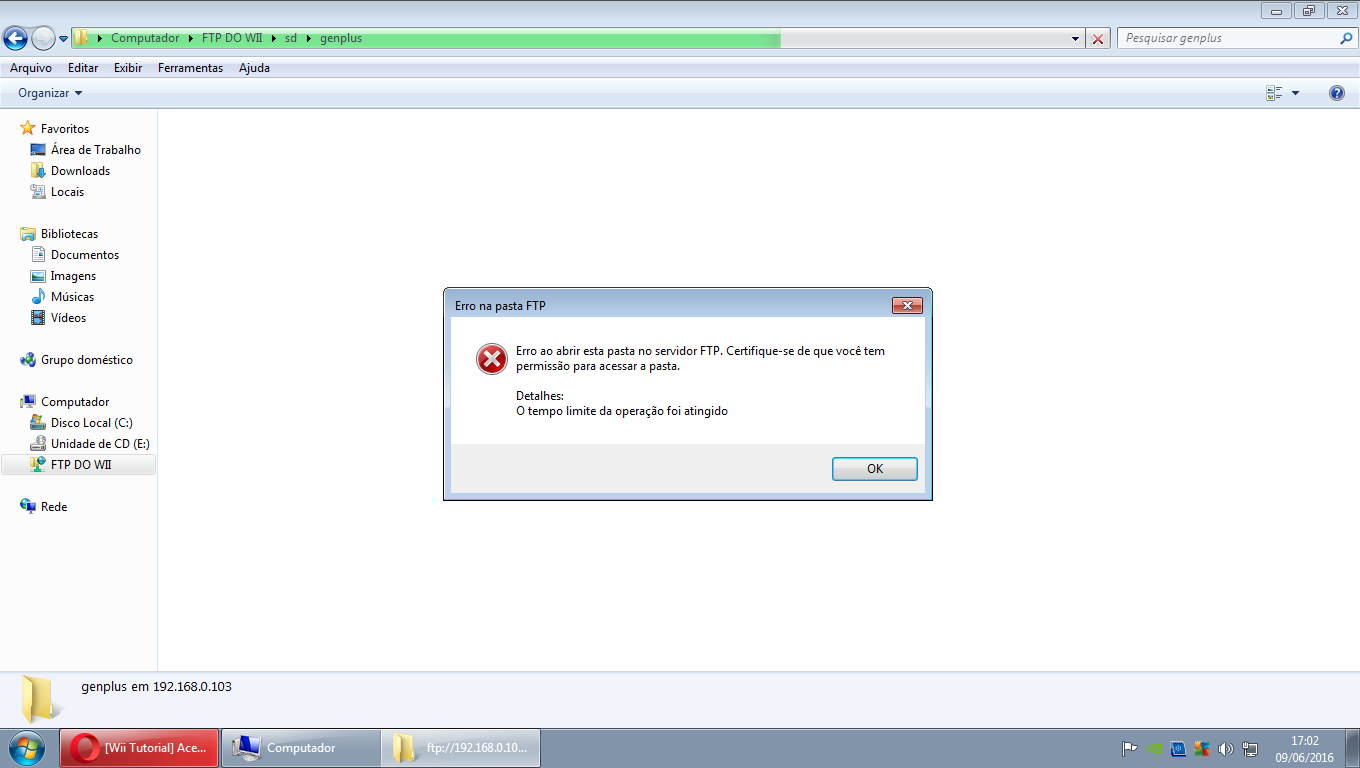Open the Downloads favorite folder
Screen dimensions: 1360x768
(80, 171)
